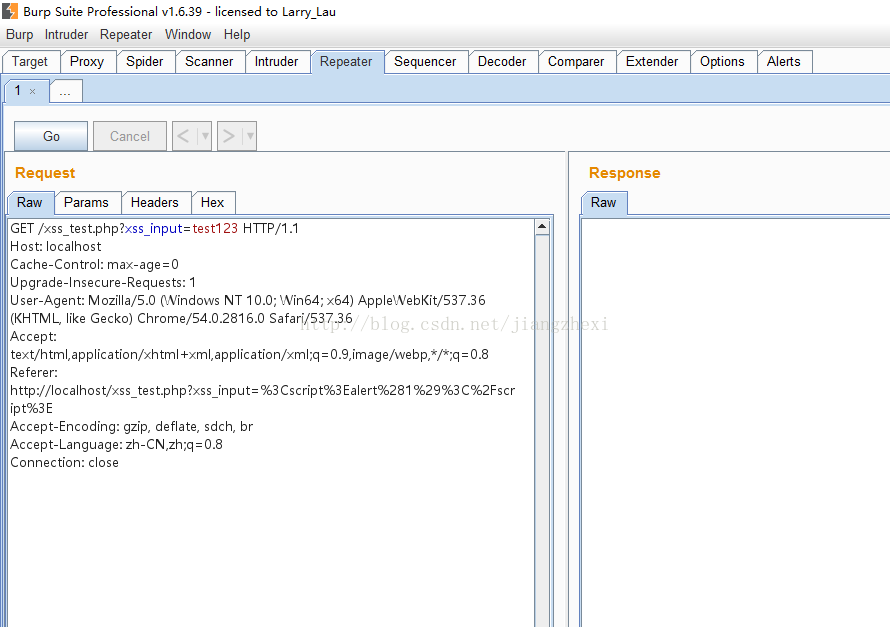Open the Repeater menu
Image resolution: width=890 pixels, height=627 pixels.
[x=126, y=35]
